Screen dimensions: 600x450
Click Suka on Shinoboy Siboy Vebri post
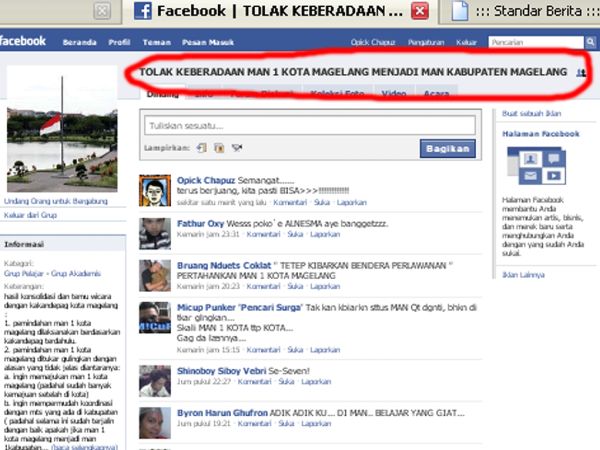pyautogui.click(x=286, y=382)
